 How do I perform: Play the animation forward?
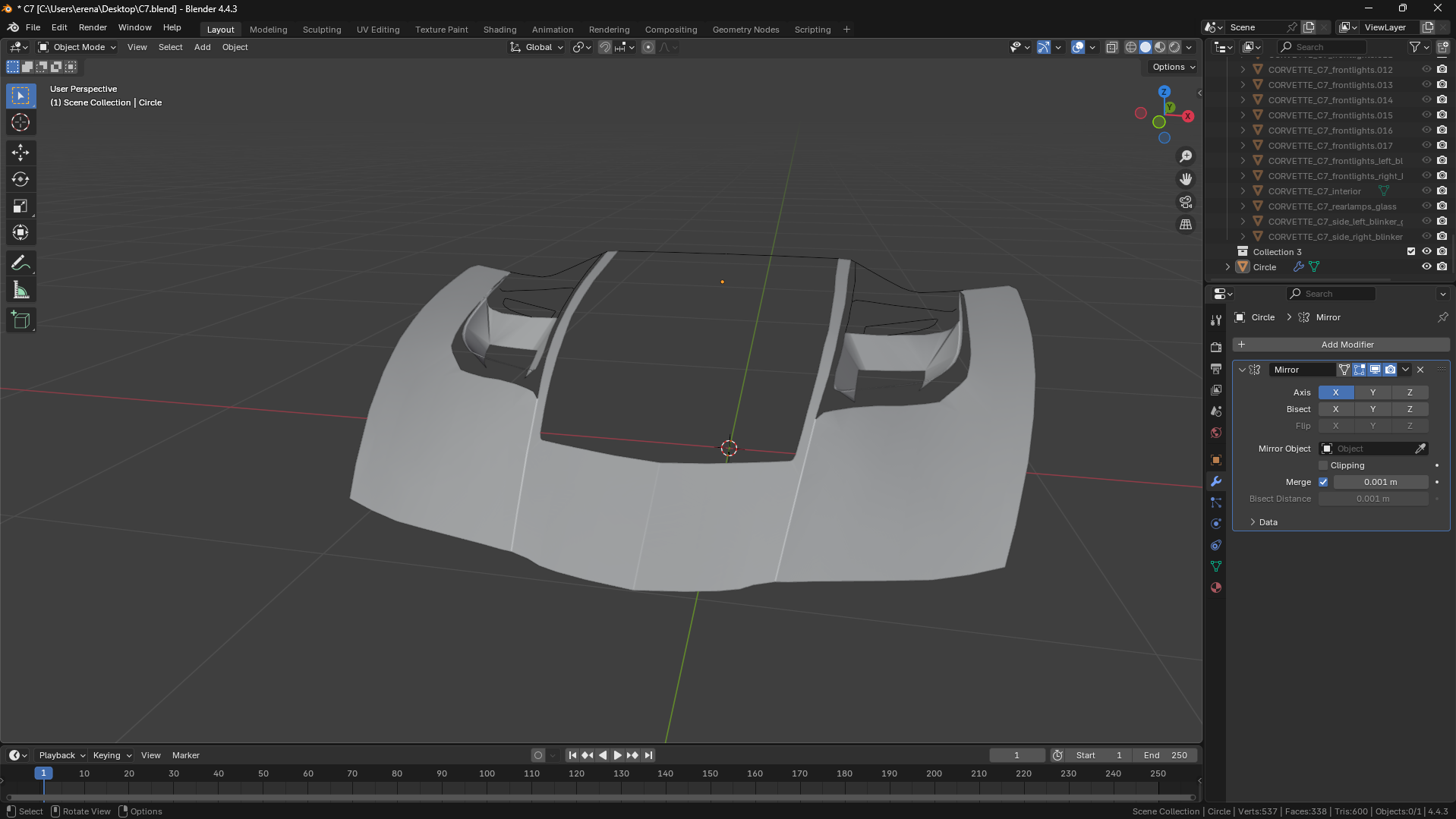click(x=617, y=755)
